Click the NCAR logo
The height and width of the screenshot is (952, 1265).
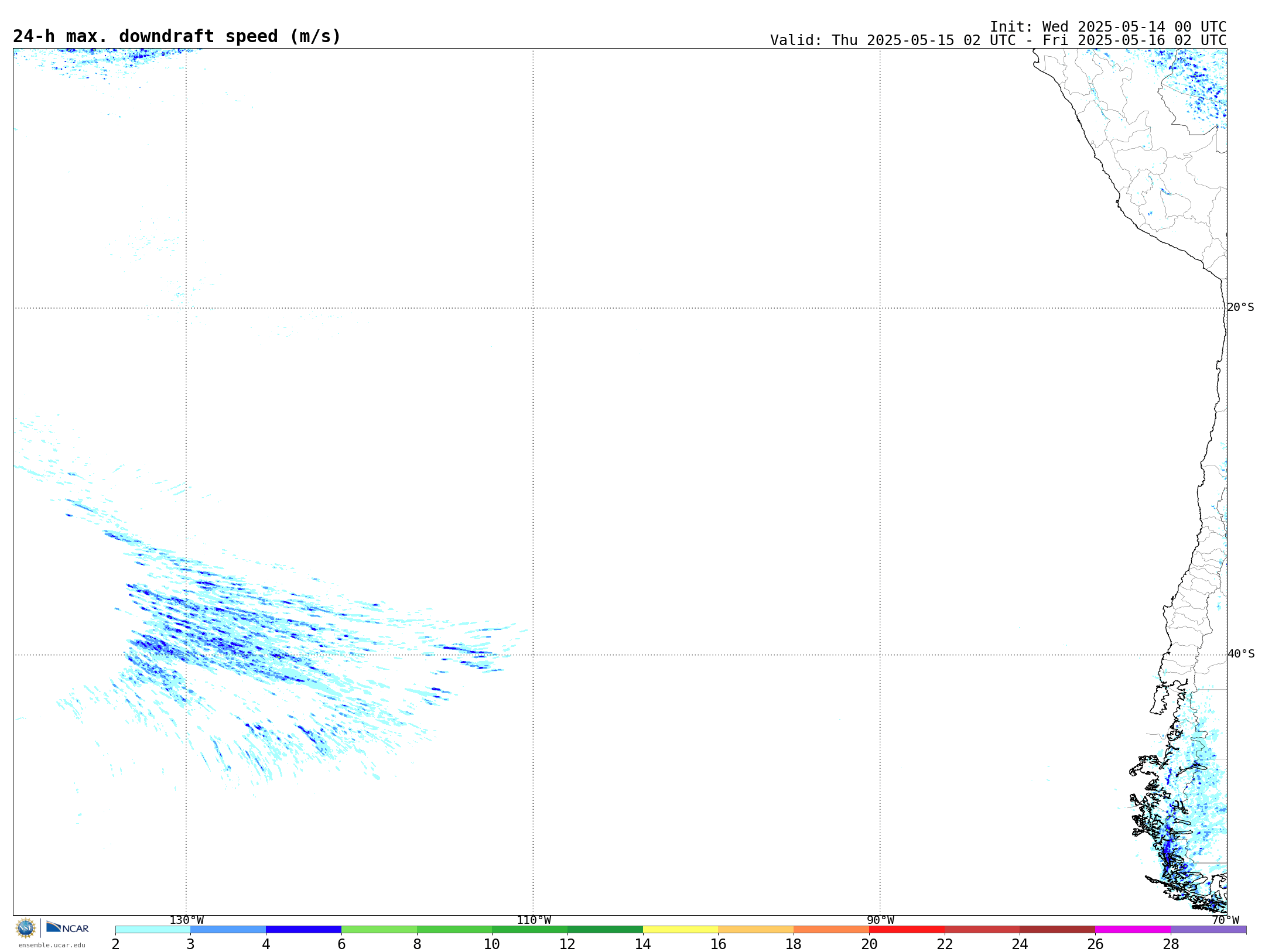[x=67, y=927]
